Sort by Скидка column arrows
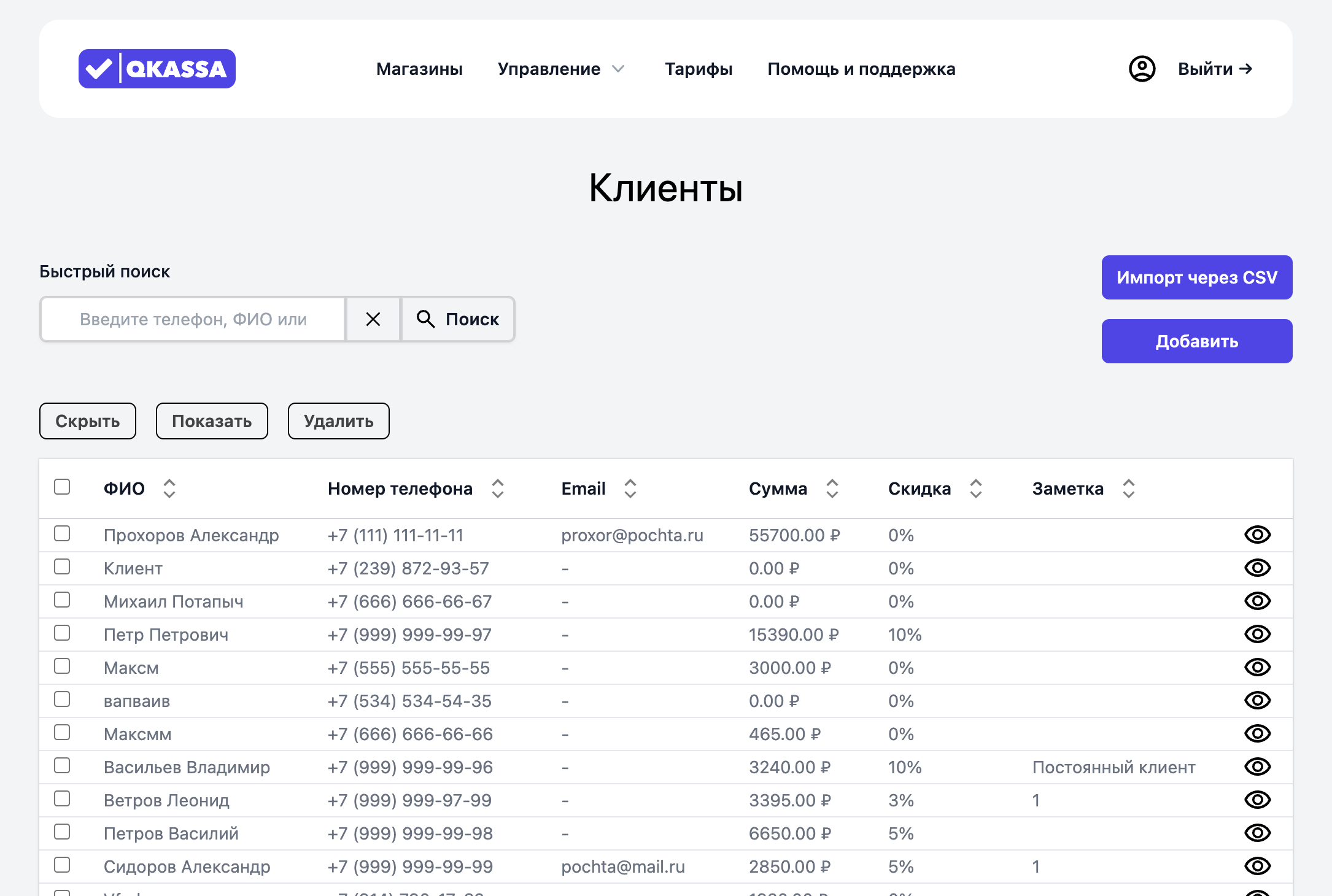 (x=976, y=489)
